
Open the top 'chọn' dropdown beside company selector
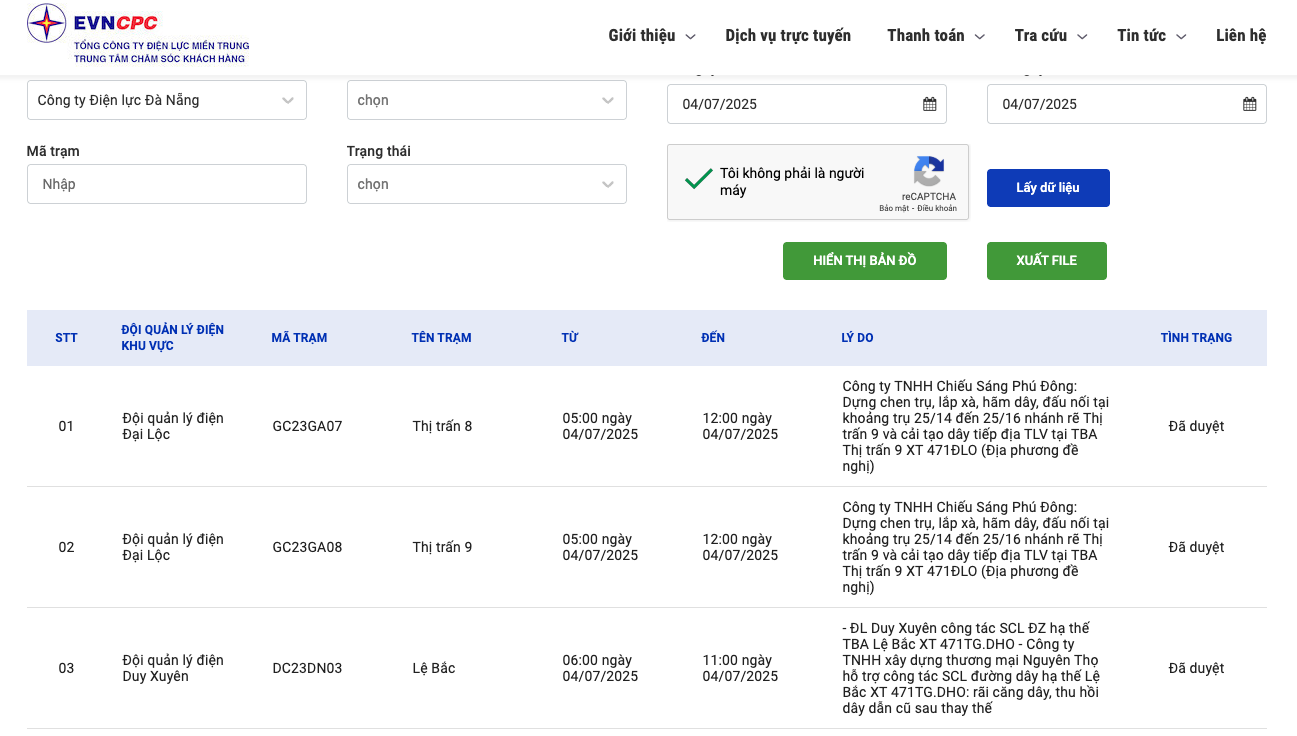coord(486,100)
